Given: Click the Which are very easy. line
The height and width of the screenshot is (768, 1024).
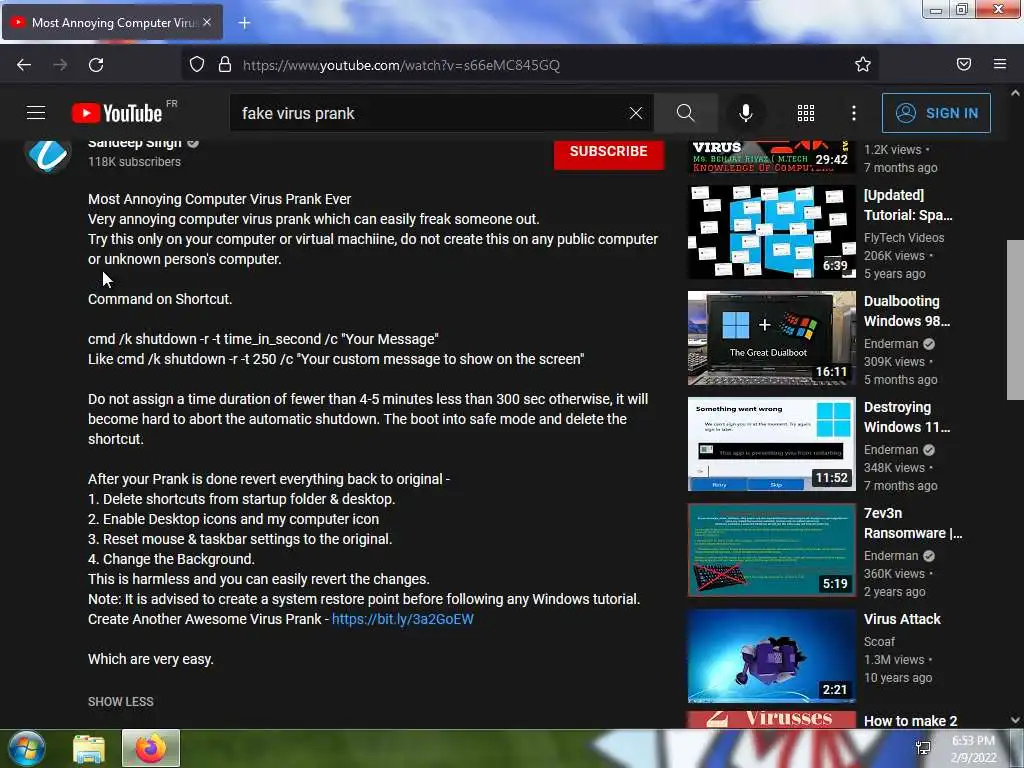Looking at the screenshot, I should [x=151, y=659].
